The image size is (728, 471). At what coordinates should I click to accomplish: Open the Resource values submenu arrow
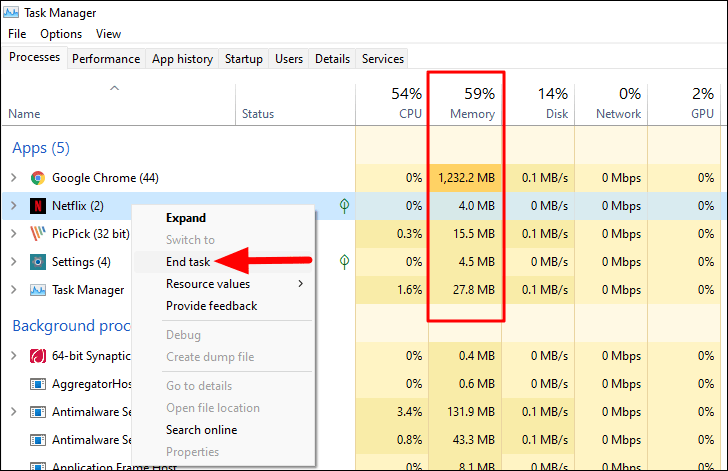(x=300, y=284)
